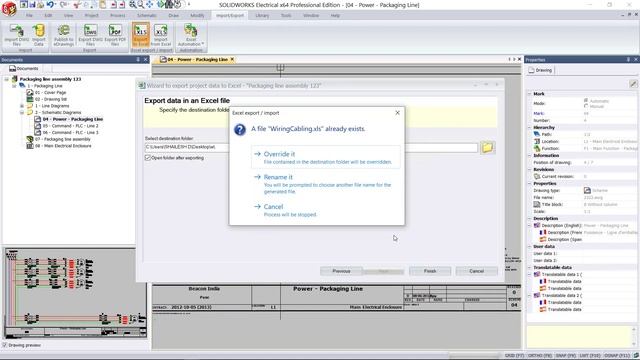Select the Automatic mode radio button
640x360 pixels.
[x=586, y=100]
